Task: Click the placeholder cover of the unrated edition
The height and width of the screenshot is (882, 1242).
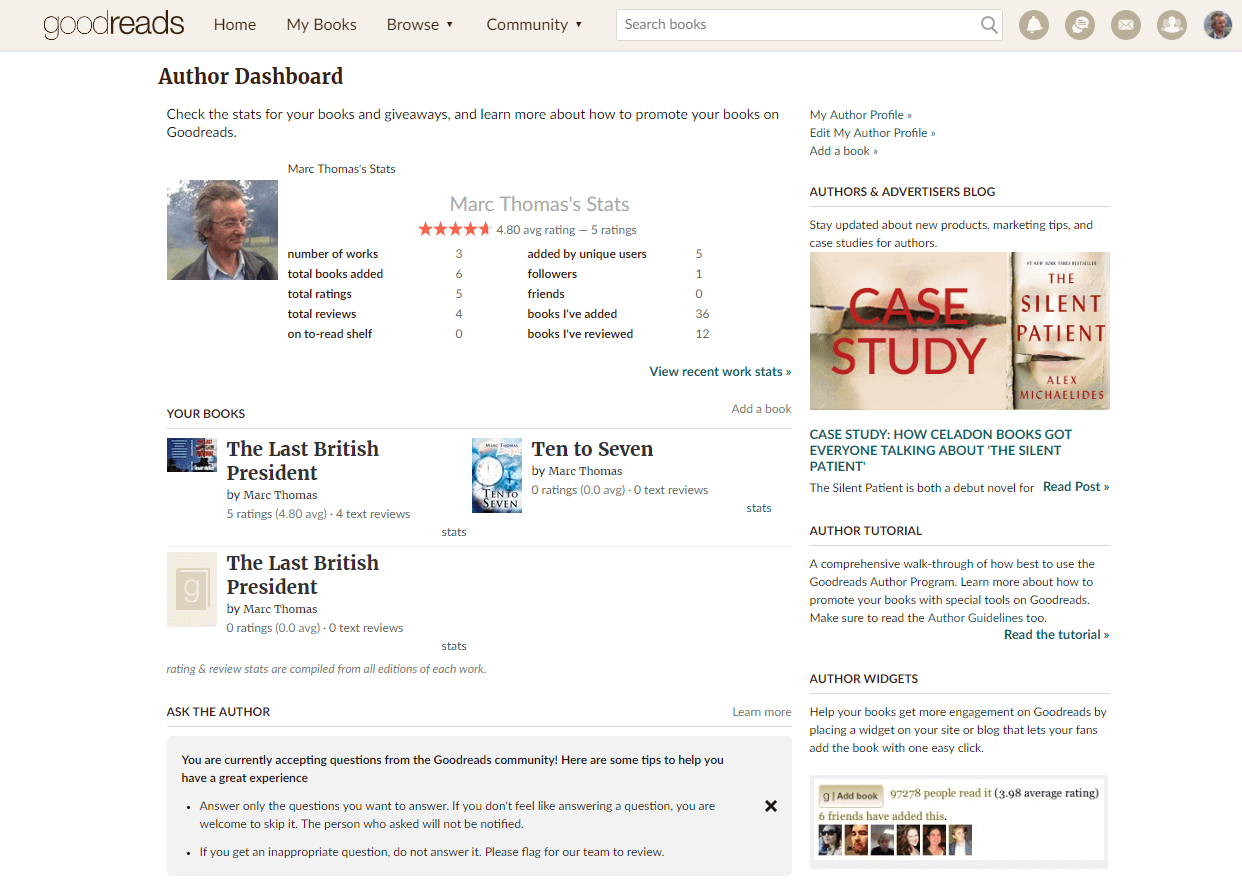Action: (192, 590)
